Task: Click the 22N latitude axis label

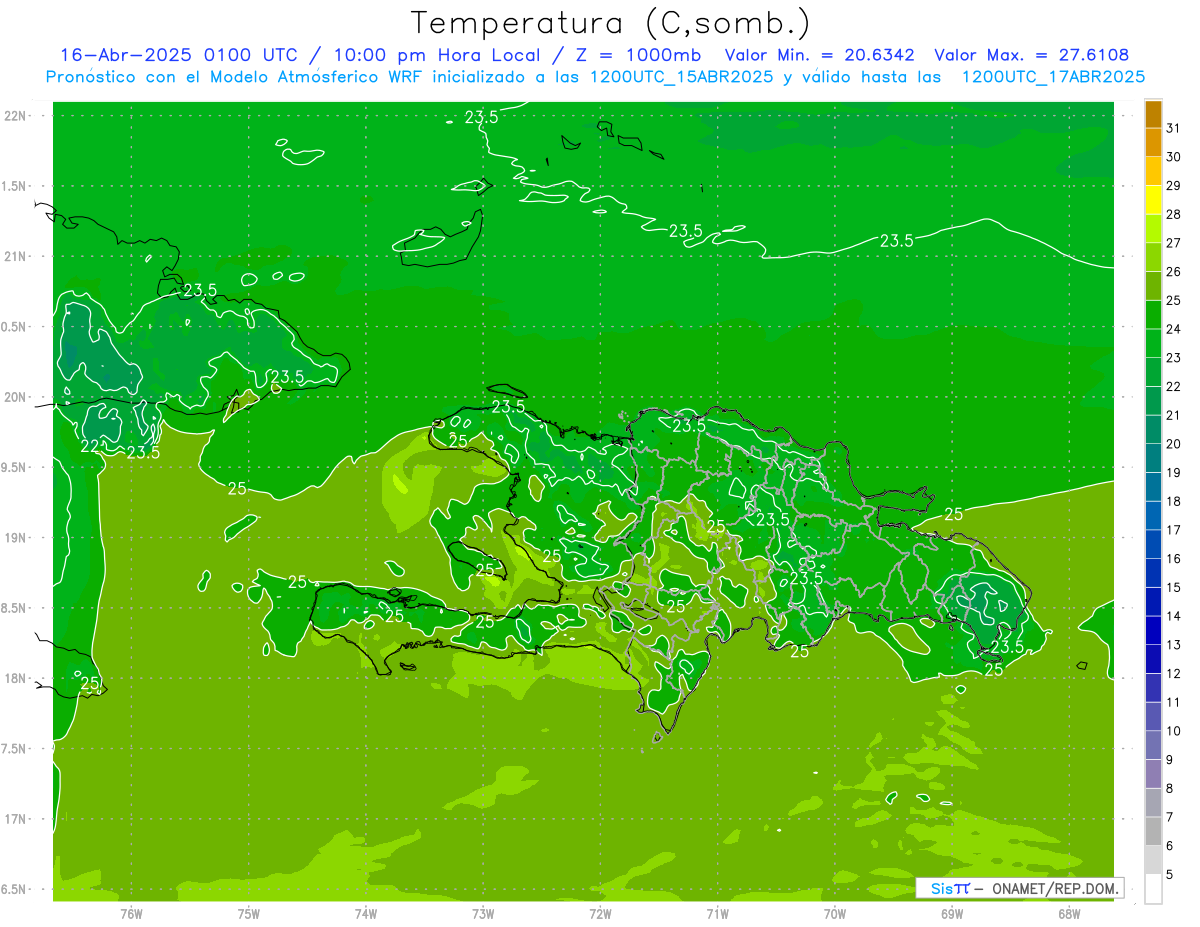Action: point(17,115)
